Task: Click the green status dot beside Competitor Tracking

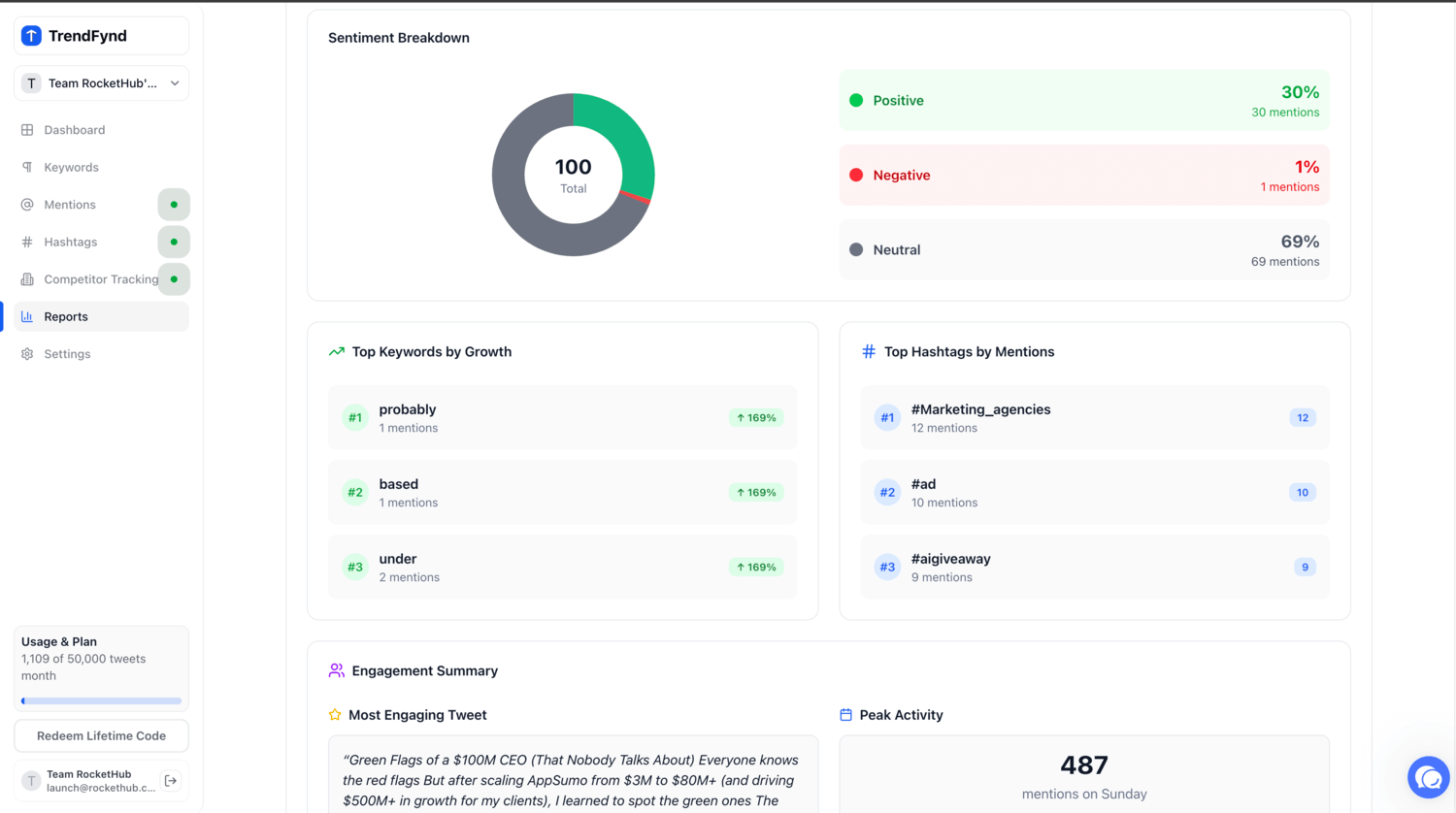Action: (174, 279)
